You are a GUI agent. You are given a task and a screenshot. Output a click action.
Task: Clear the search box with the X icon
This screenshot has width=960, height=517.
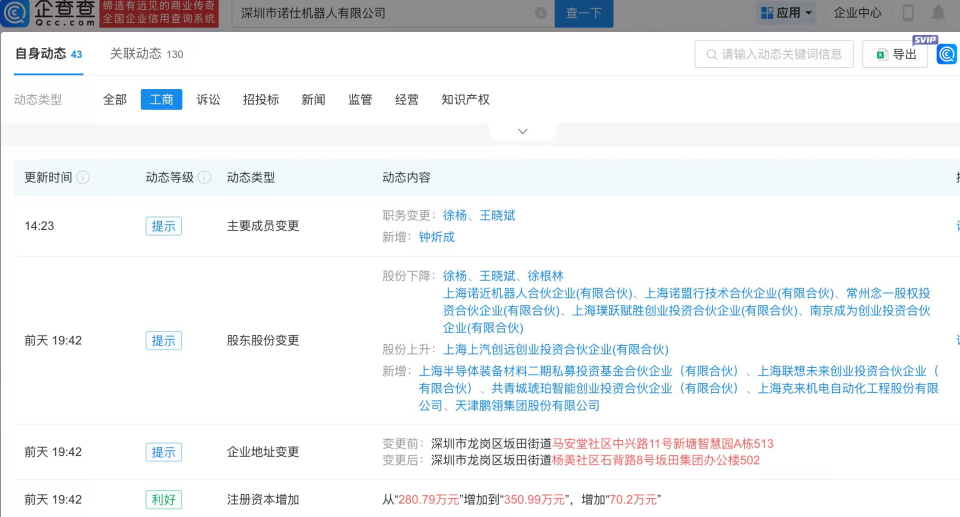[x=541, y=13]
